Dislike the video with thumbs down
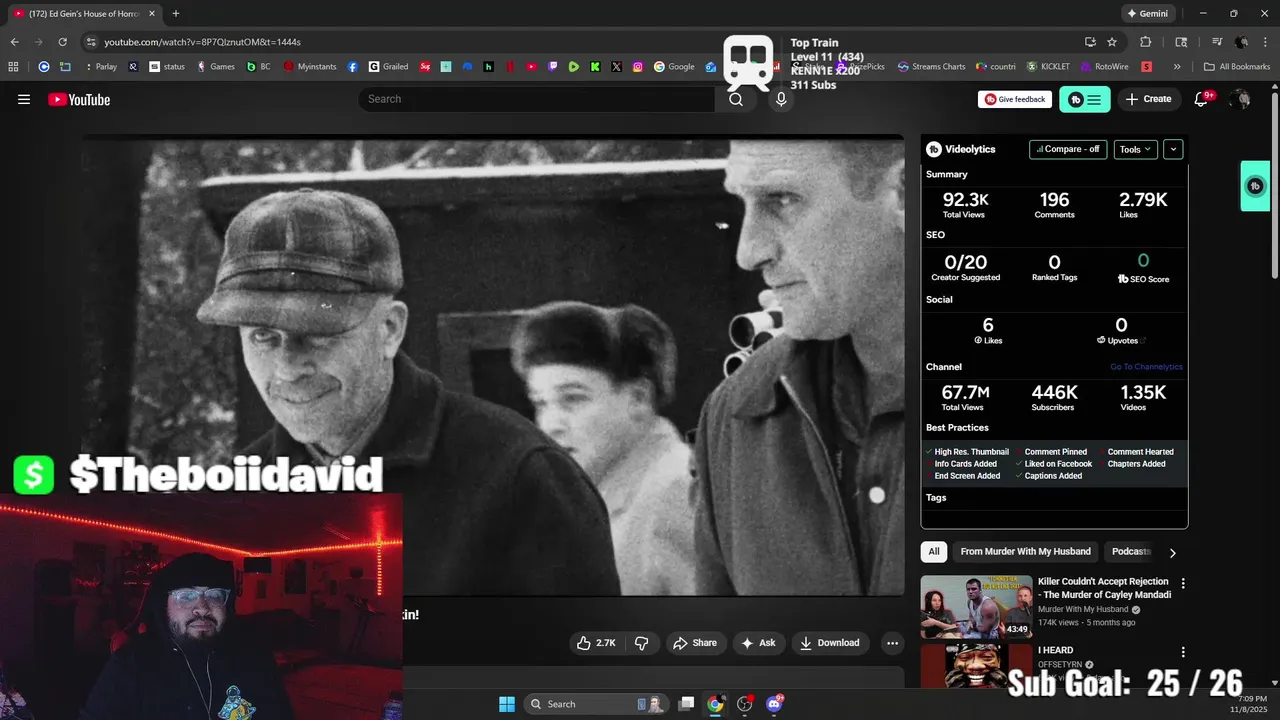1280x720 pixels. (x=642, y=643)
